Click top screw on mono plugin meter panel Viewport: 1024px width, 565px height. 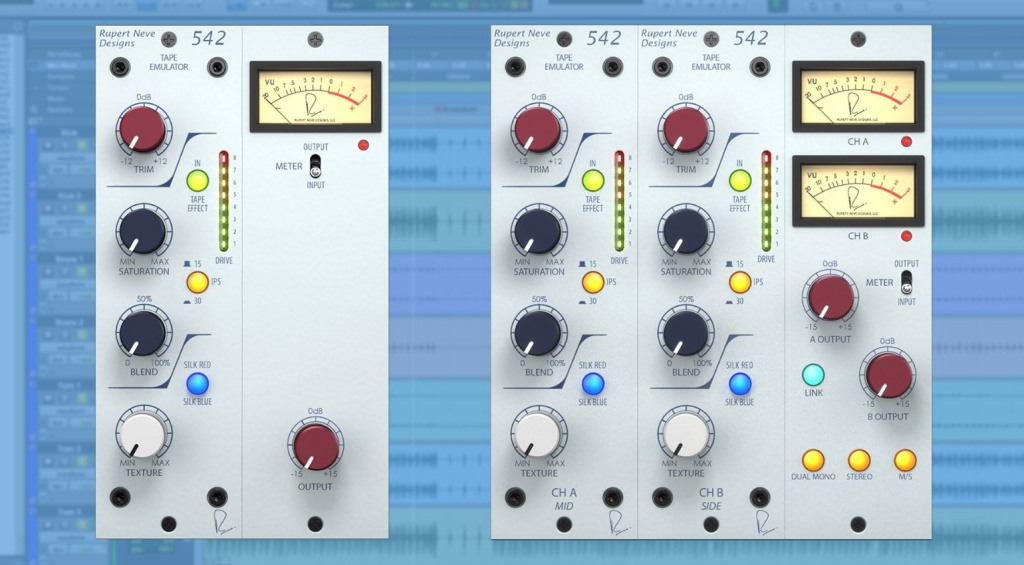315,40
